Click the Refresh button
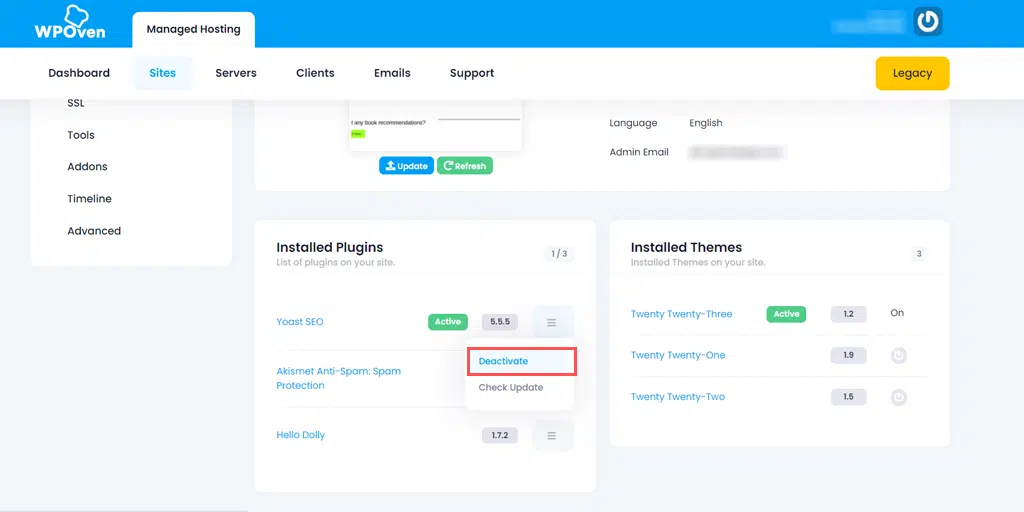The image size is (1024, 512). point(465,166)
